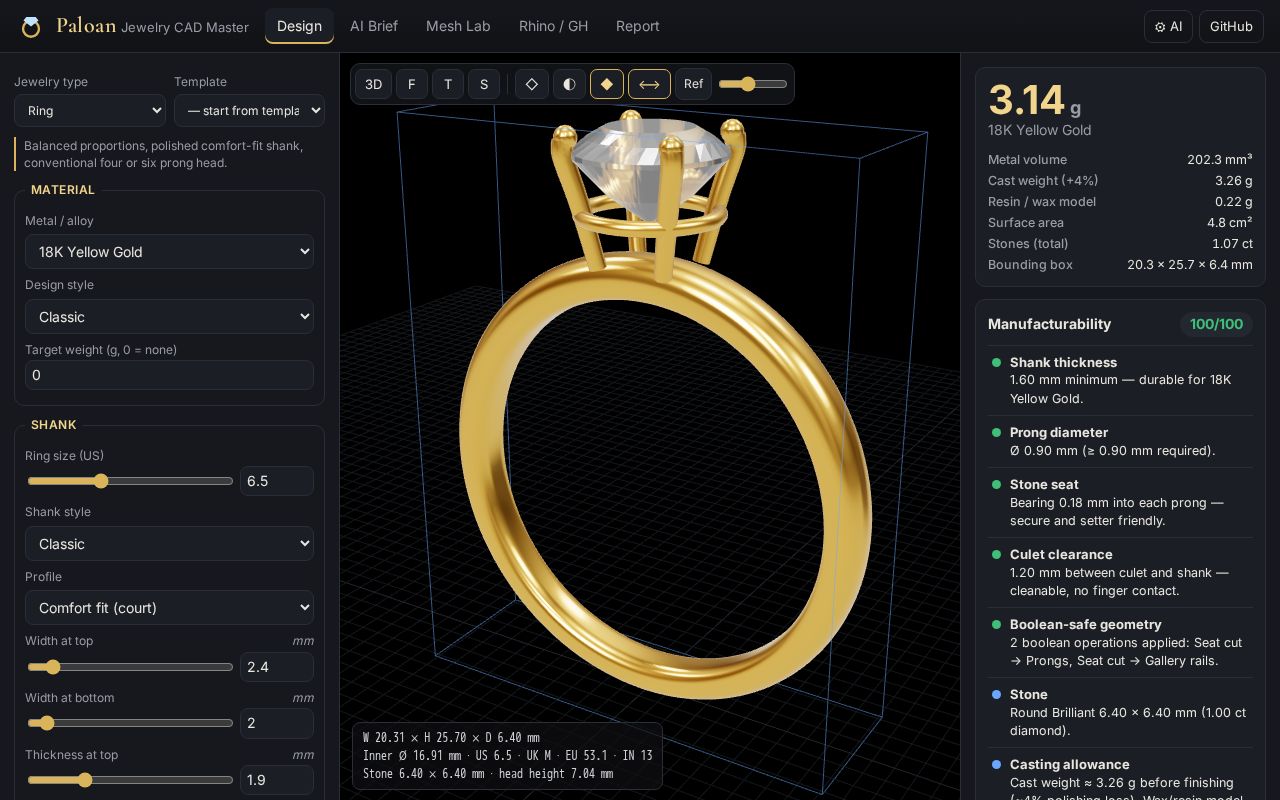1280x800 pixels.
Task: Toggle the filled gold diamond icon
Action: point(607,84)
